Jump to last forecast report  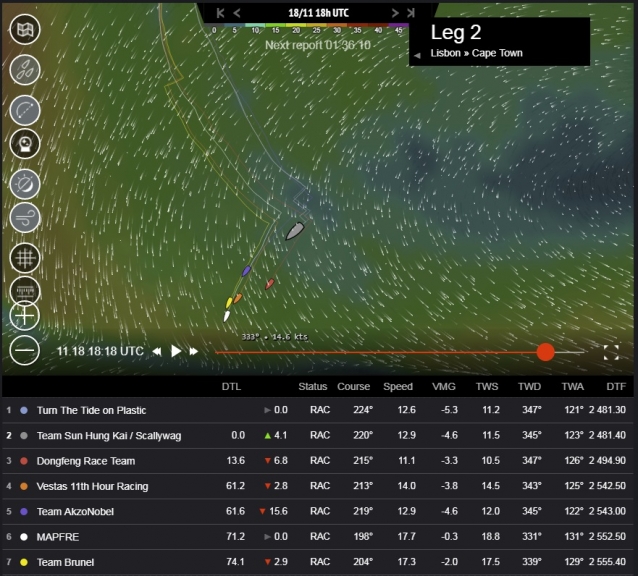411,13
